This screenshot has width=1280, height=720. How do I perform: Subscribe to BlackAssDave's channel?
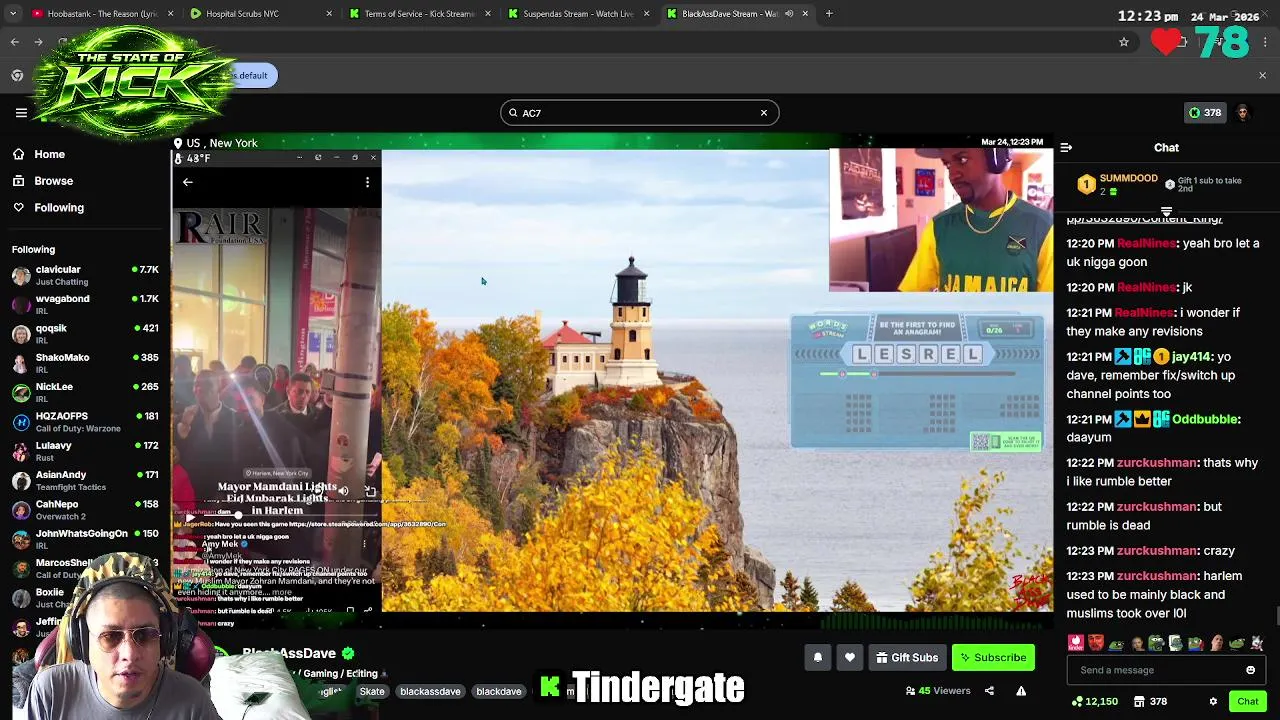(x=993, y=657)
